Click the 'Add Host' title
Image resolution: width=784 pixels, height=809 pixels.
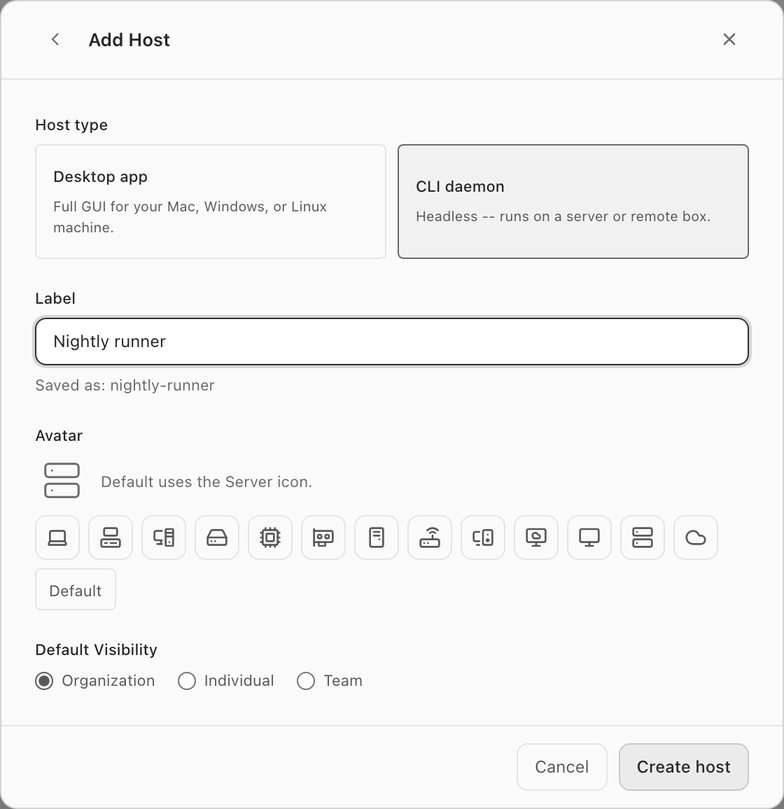[x=129, y=40]
